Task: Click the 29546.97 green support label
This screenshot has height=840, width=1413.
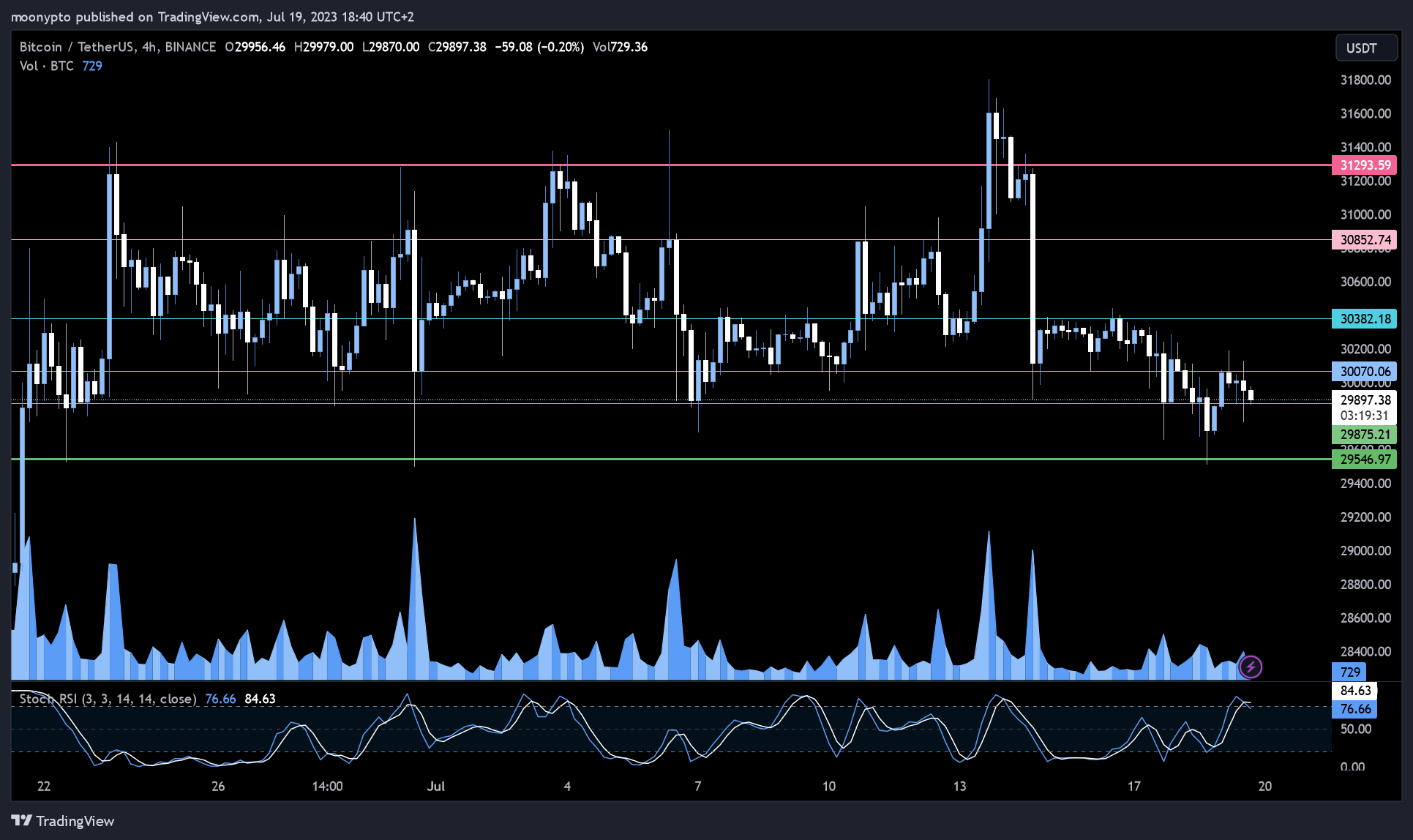Action: pos(1365,459)
